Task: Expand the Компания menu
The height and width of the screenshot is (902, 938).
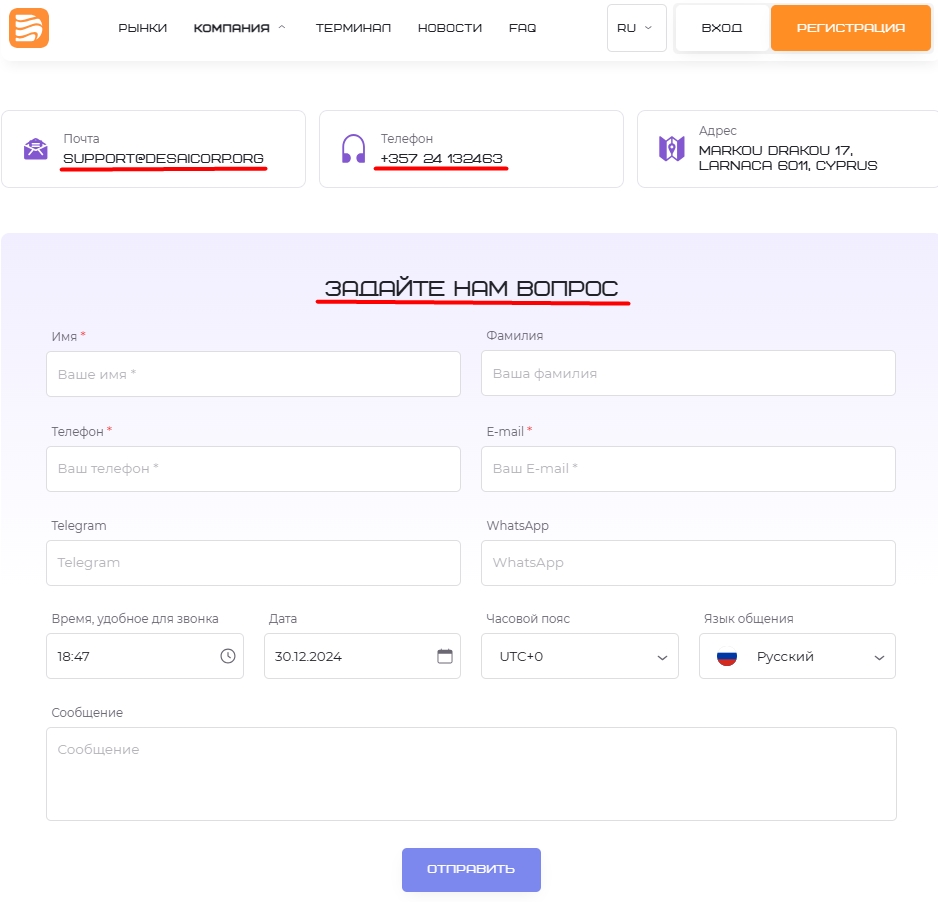Action: pyautogui.click(x=239, y=28)
